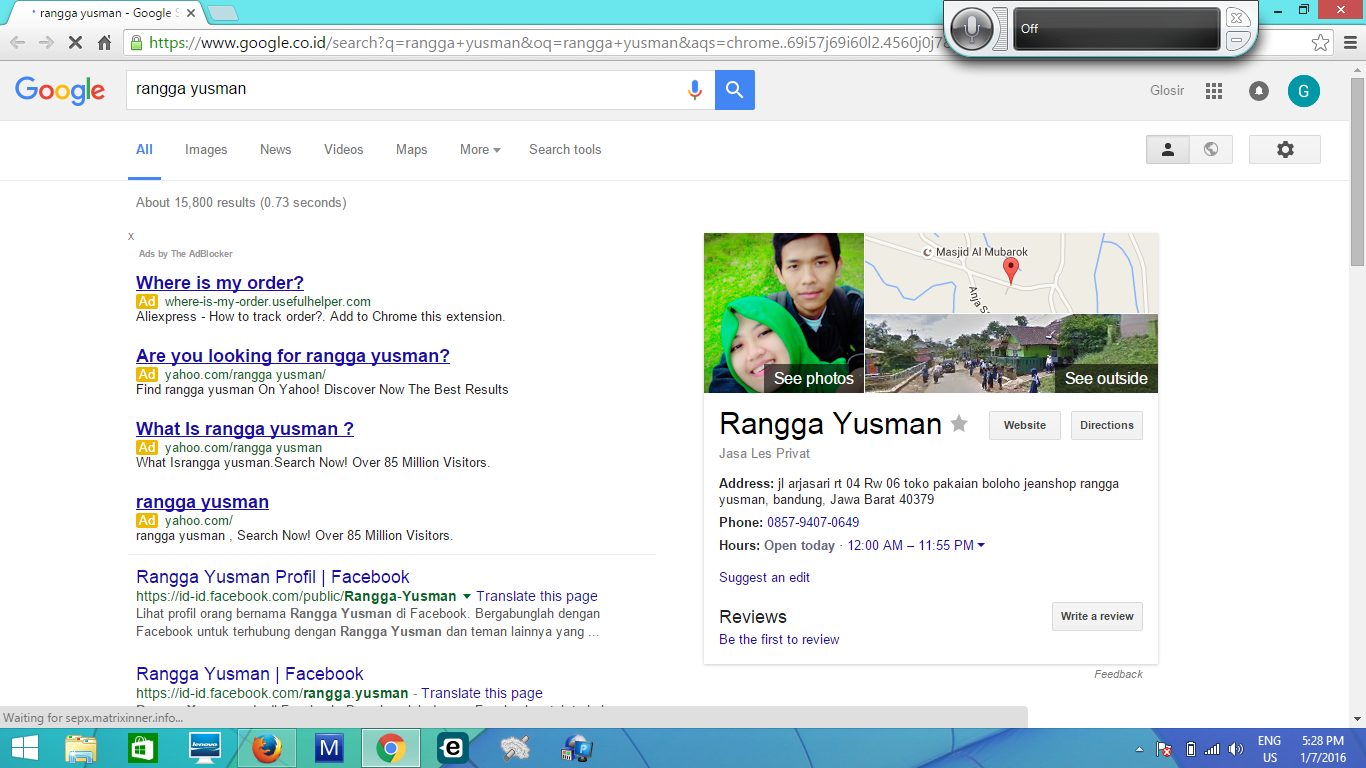Open the Google apps grid
This screenshot has width=1366, height=768.
click(1214, 91)
